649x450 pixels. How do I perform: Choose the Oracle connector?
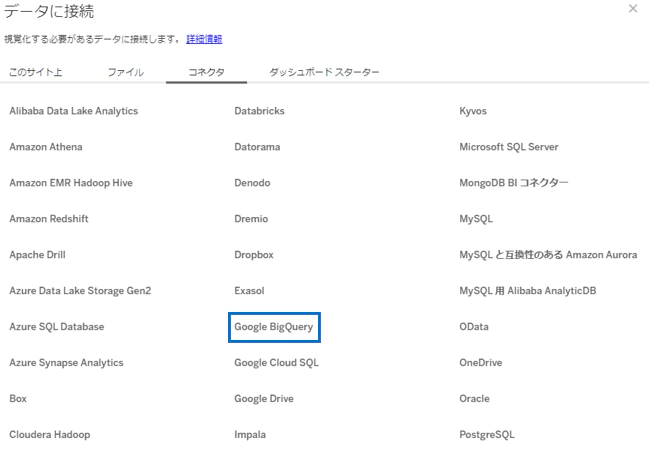pos(474,399)
